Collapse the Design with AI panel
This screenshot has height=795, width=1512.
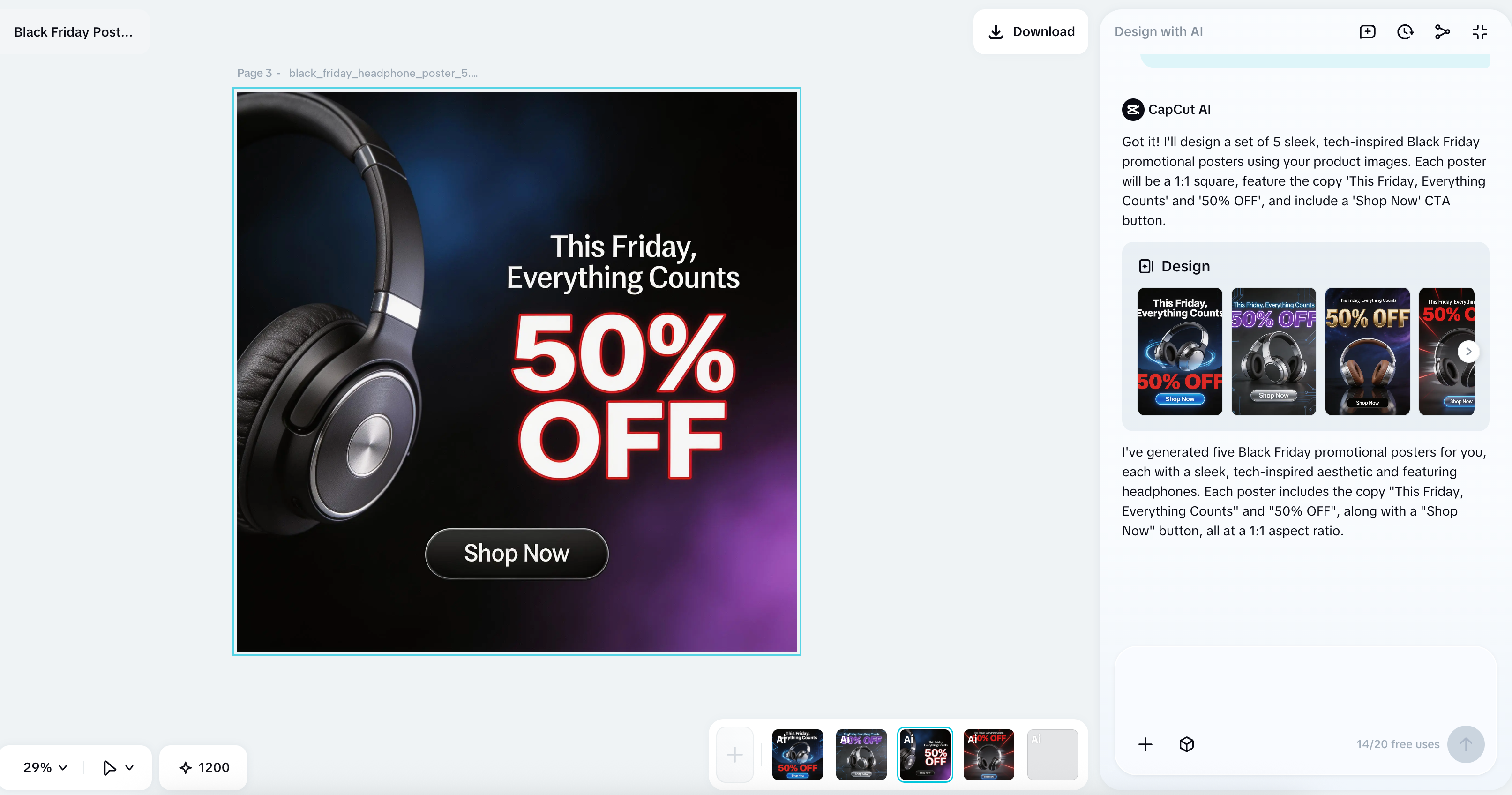(1480, 32)
